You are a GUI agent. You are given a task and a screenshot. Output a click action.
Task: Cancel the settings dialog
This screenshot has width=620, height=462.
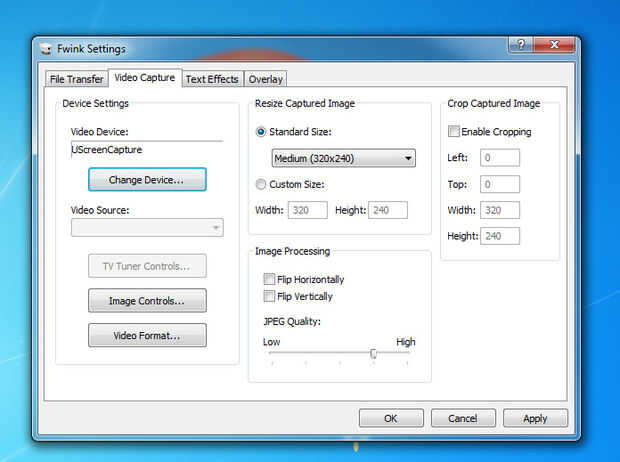tap(463, 418)
